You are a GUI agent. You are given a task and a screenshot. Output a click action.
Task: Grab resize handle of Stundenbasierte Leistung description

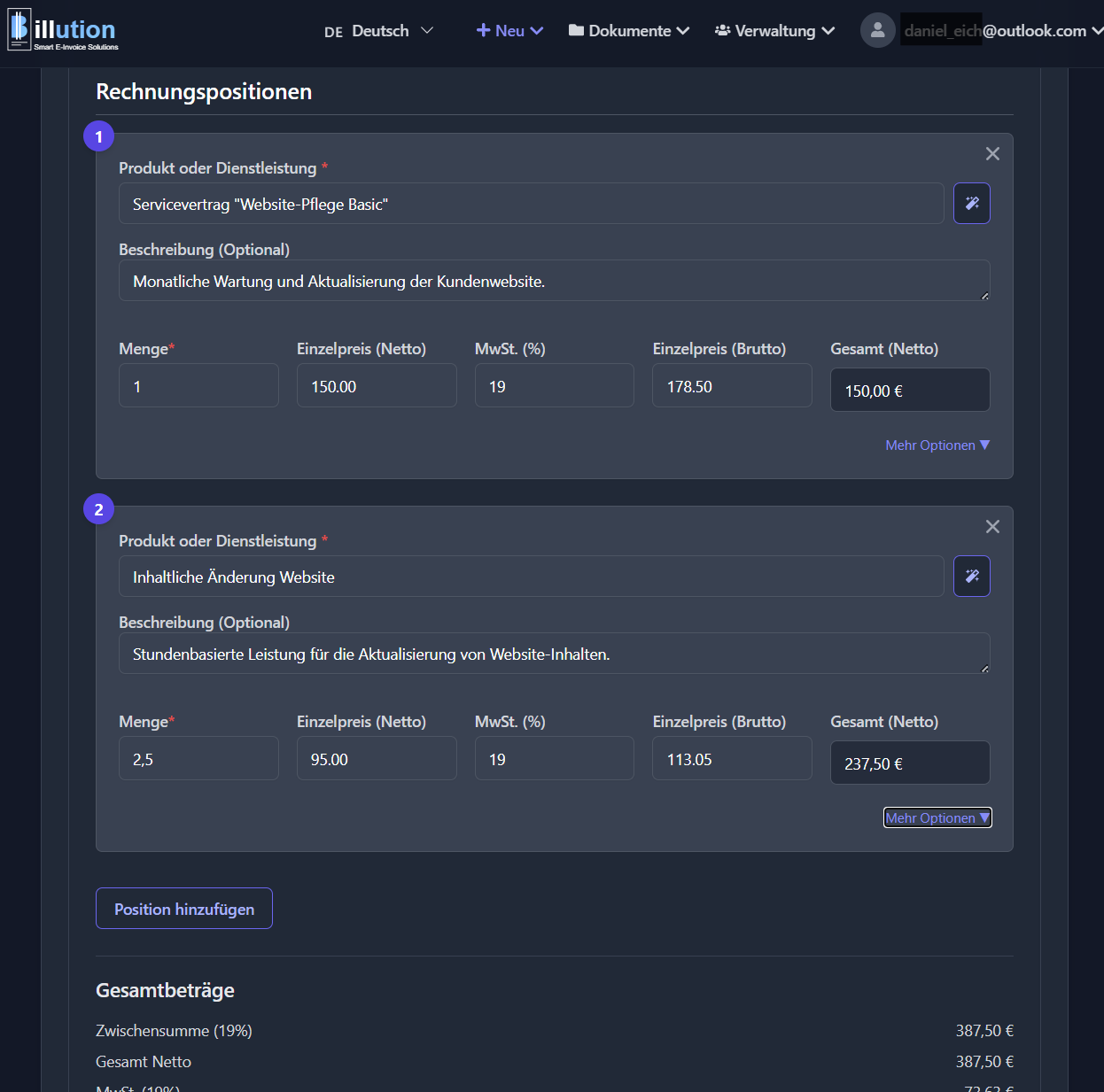point(984,669)
